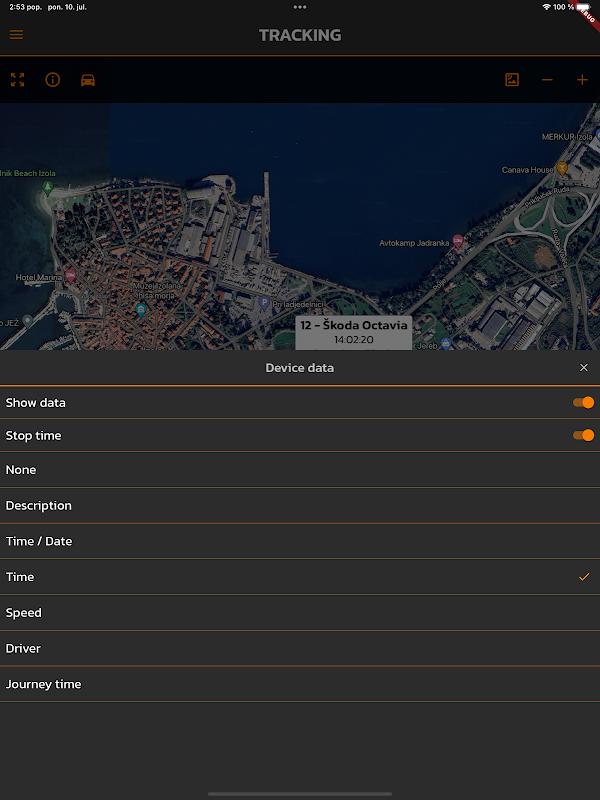Tap the Jereb shop marker
600x800 pixels.
[x=446, y=343]
